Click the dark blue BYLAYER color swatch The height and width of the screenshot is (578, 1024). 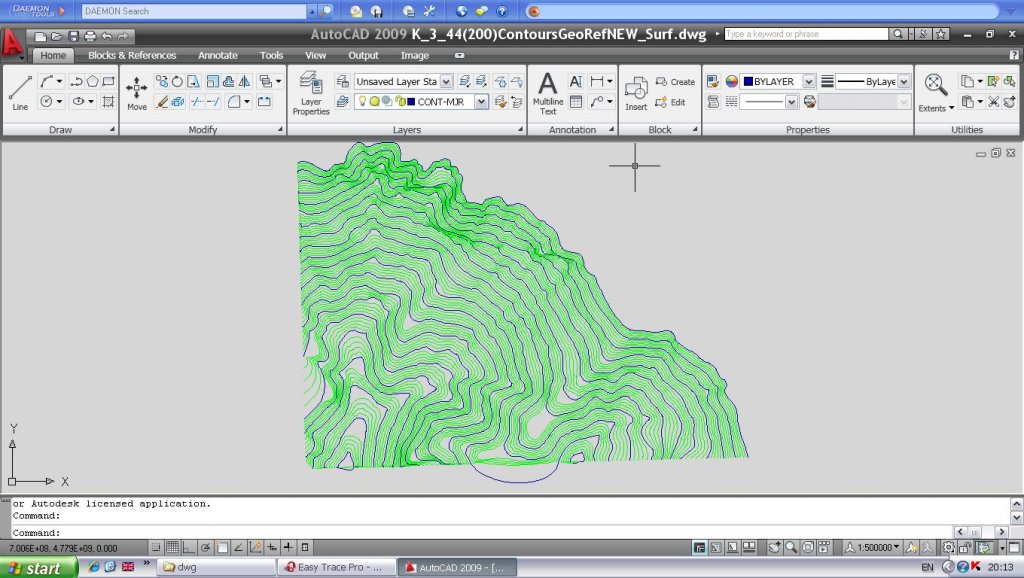747,82
